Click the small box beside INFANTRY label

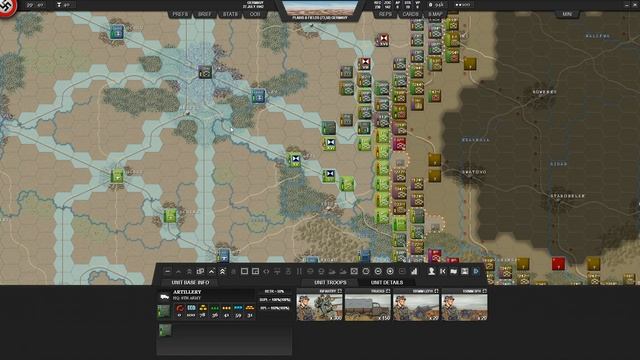click(x=340, y=291)
